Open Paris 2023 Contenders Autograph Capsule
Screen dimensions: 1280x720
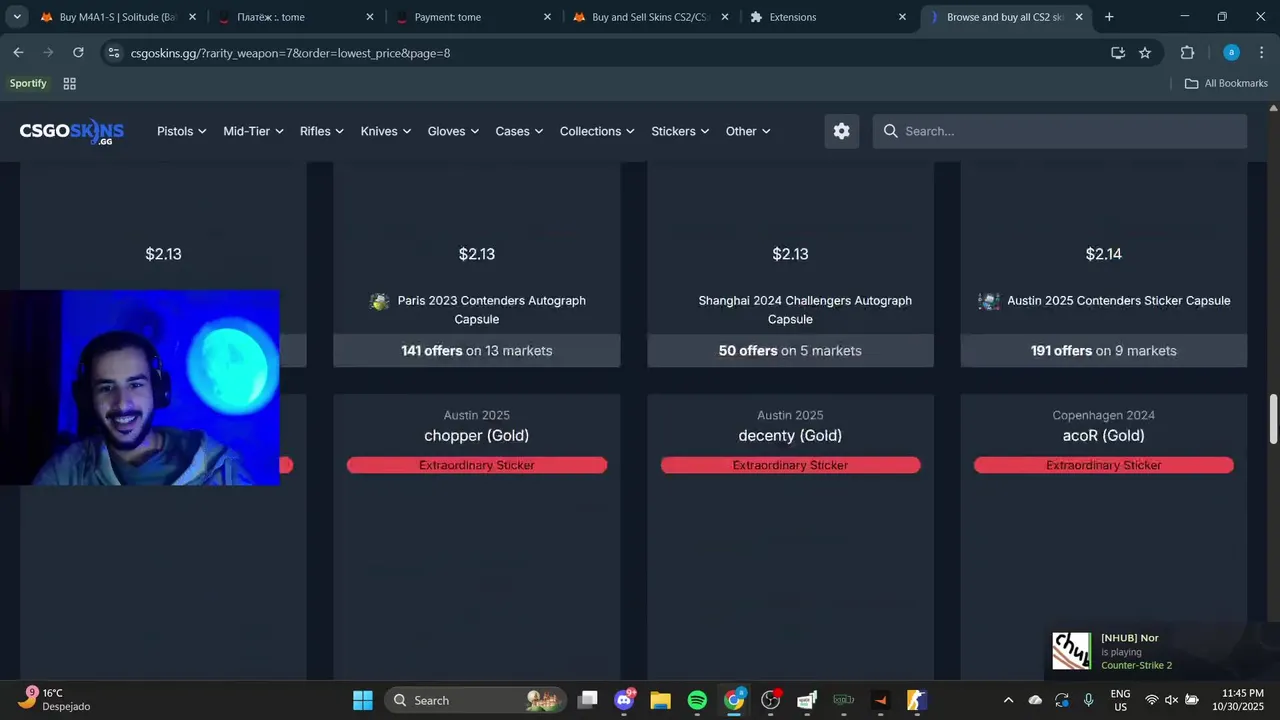point(491,310)
